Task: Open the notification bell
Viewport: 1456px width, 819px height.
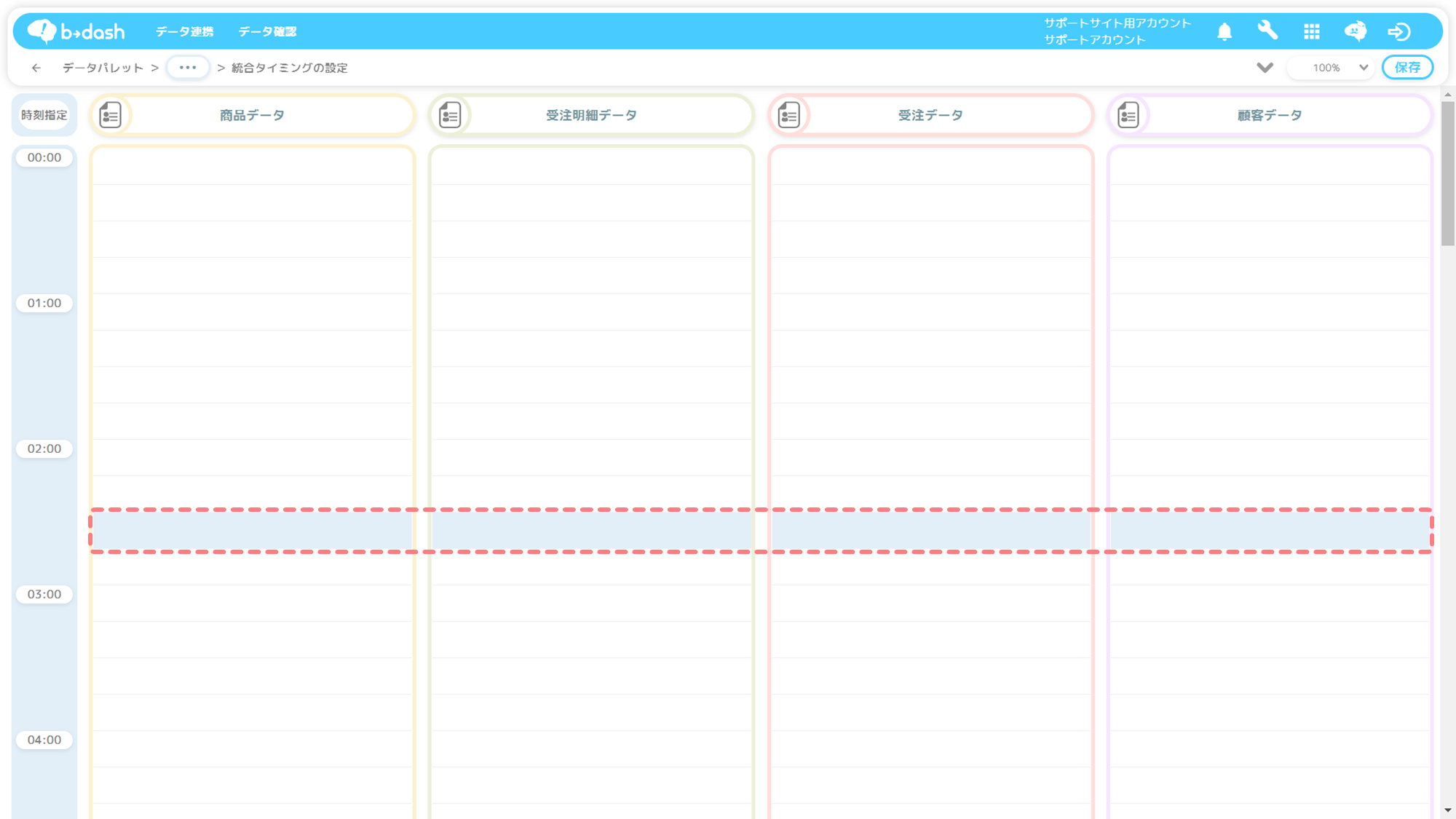Action: [x=1224, y=31]
